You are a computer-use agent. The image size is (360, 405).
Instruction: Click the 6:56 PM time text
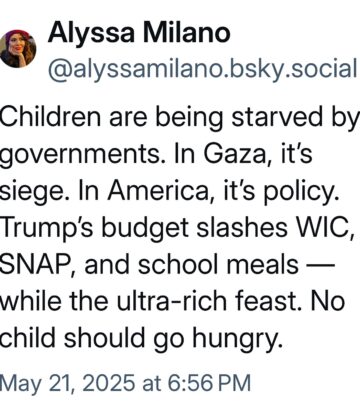[209, 383]
